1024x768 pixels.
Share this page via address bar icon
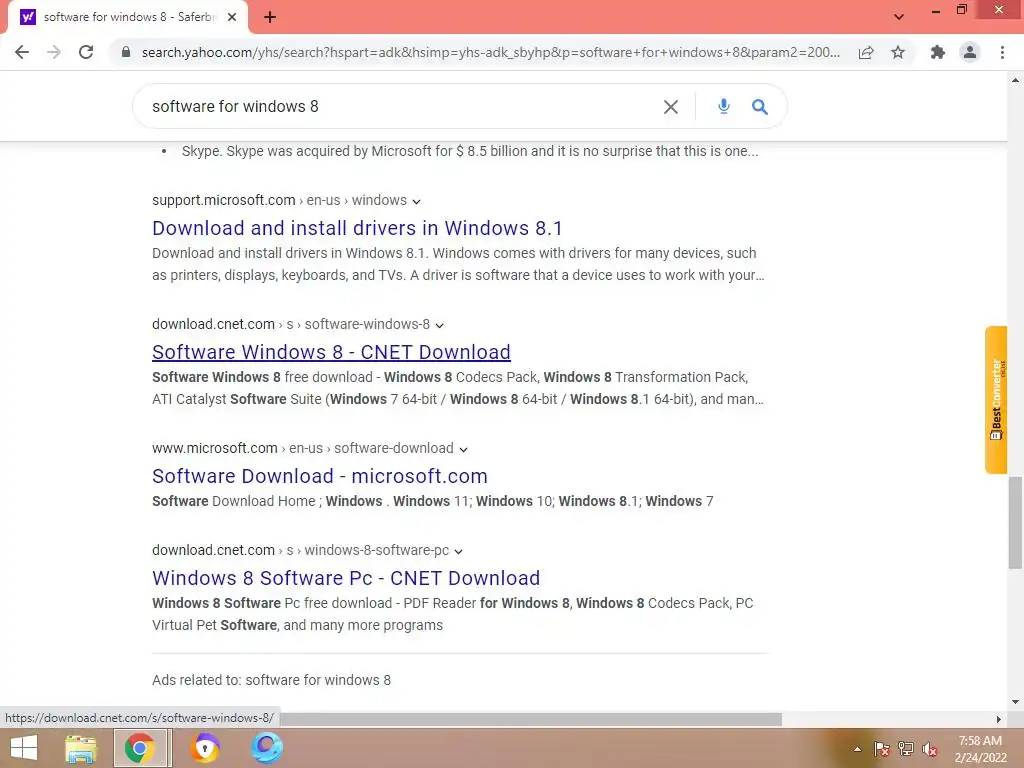866,52
